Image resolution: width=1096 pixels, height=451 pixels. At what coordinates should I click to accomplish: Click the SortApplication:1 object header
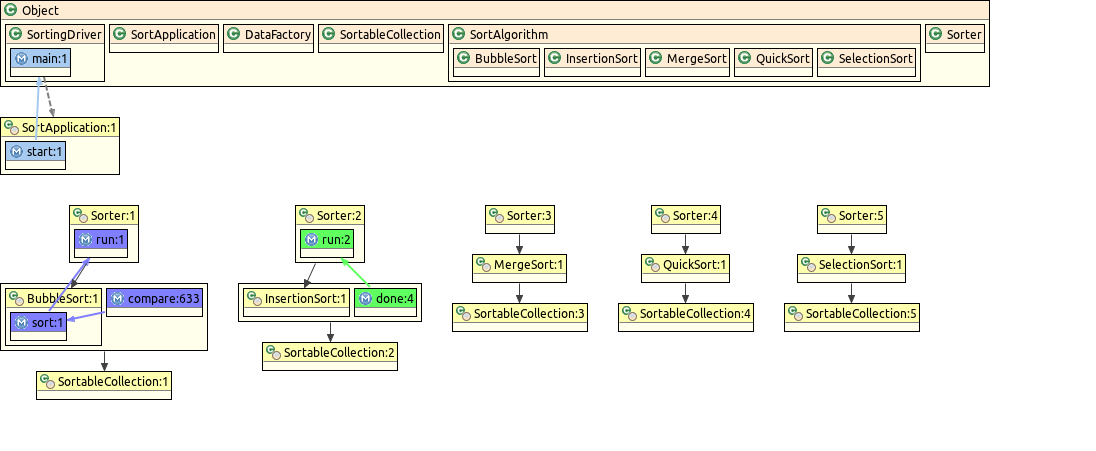[60, 127]
